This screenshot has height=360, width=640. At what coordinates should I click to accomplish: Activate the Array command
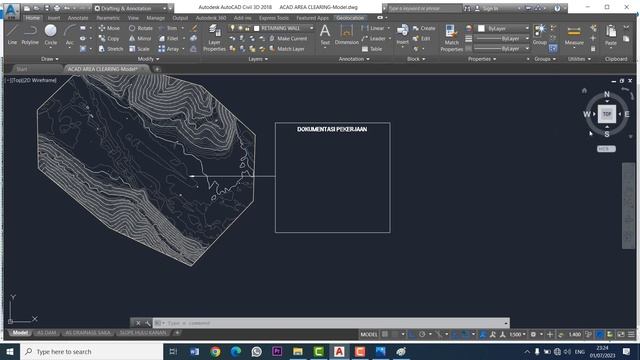pos(169,49)
